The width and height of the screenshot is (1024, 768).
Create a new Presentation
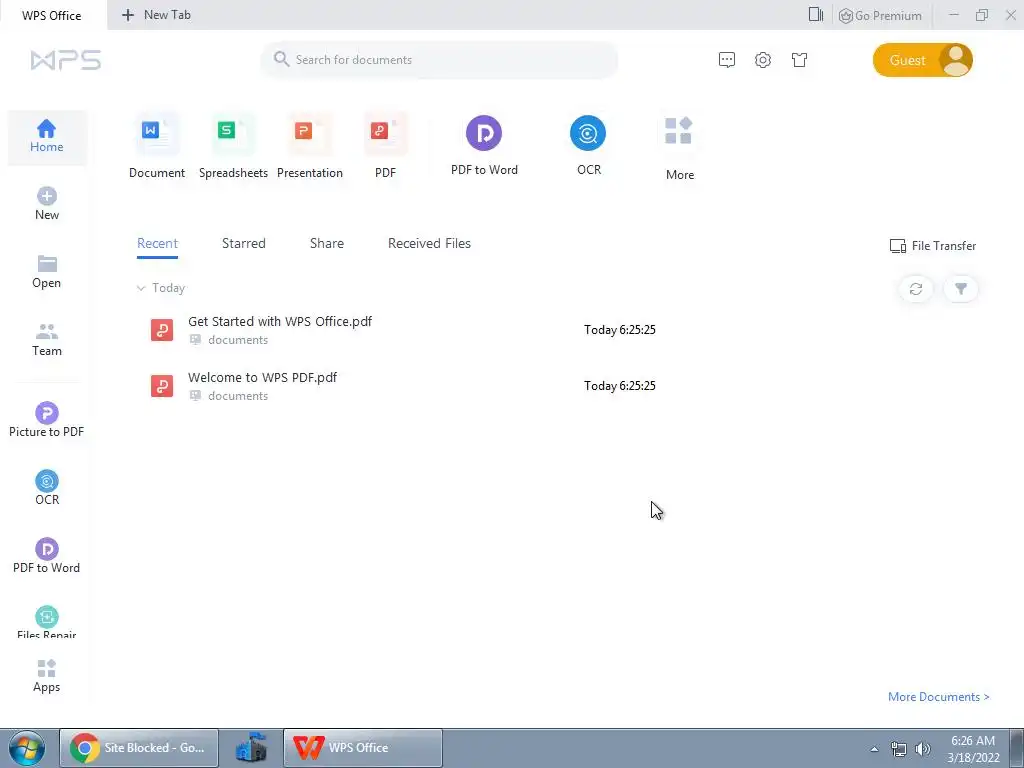click(x=310, y=146)
